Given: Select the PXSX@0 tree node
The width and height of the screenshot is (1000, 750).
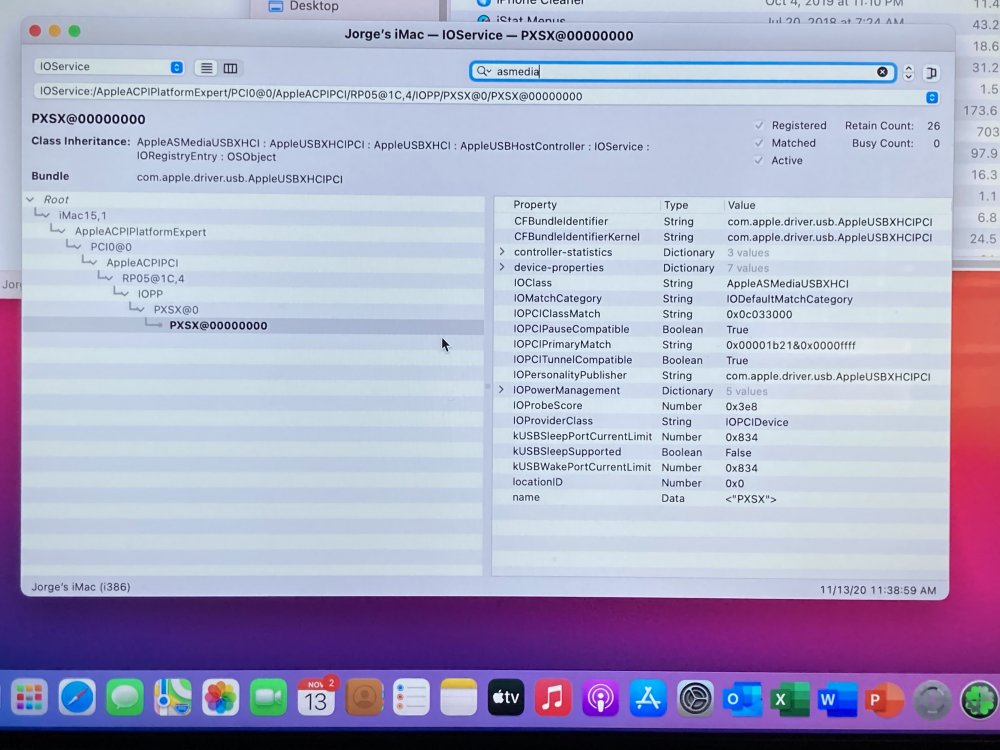Looking at the screenshot, I should click(x=176, y=309).
